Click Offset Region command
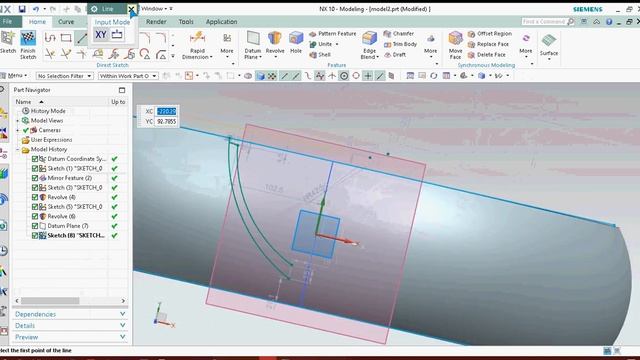Screen dimensions: 640x360 (x=490, y=33)
